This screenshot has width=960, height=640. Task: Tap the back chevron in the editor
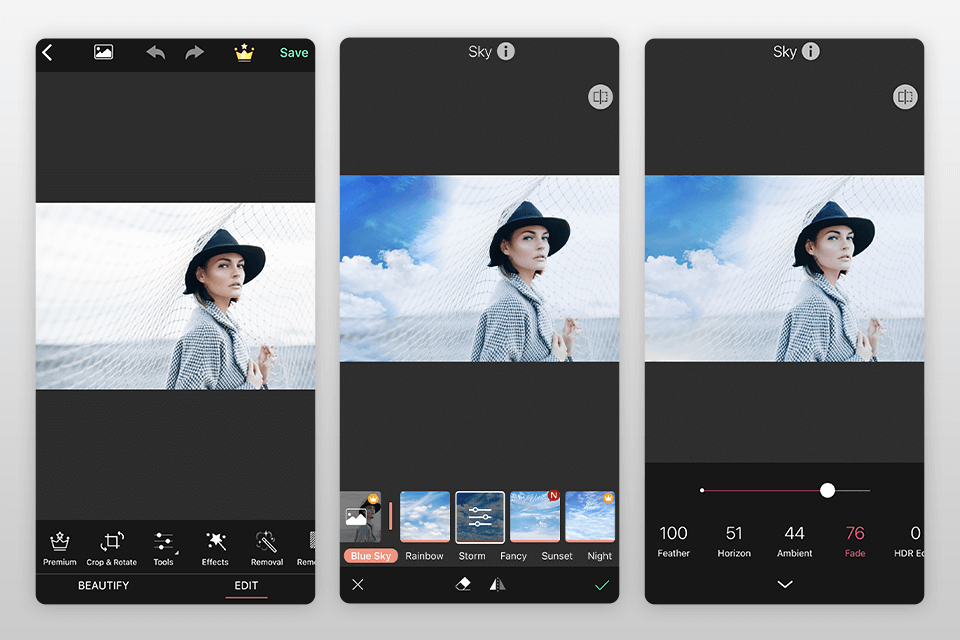47,53
